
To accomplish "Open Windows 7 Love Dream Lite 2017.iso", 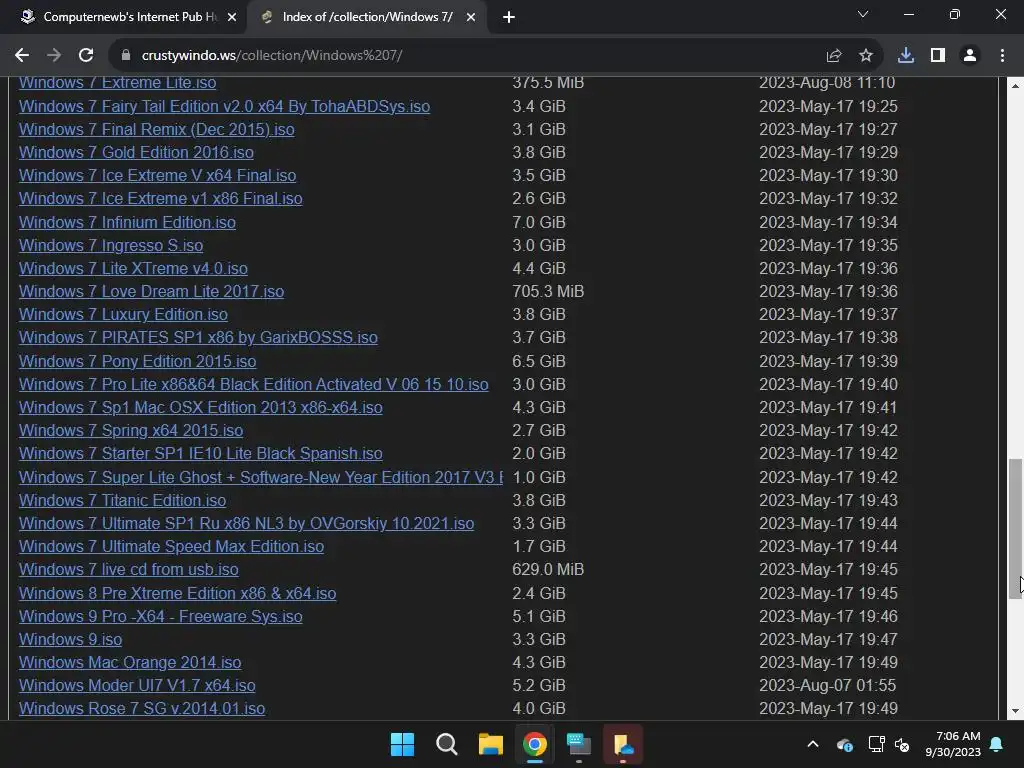I will coord(152,291).
